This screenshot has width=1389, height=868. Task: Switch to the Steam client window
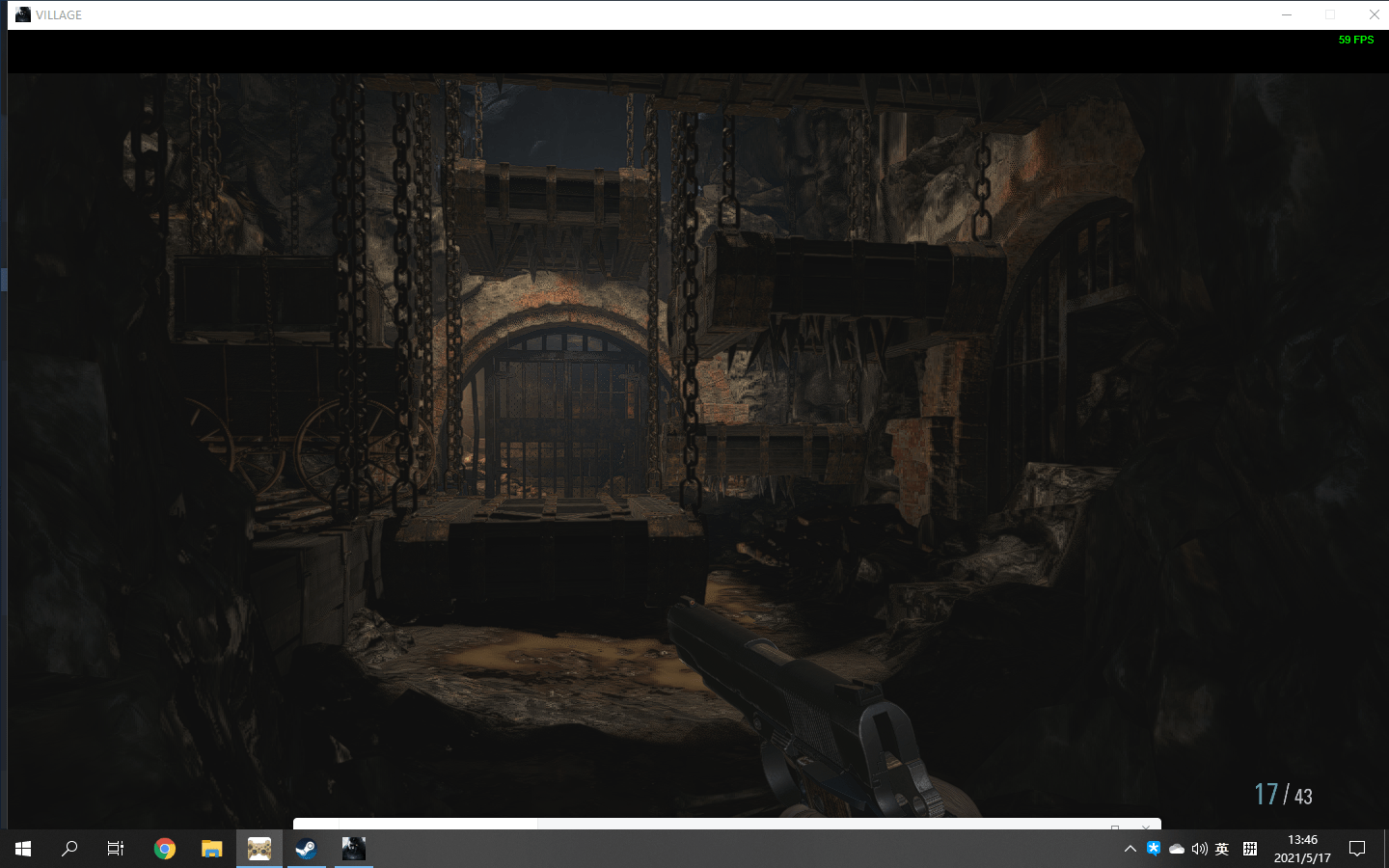pyautogui.click(x=307, y=849)
